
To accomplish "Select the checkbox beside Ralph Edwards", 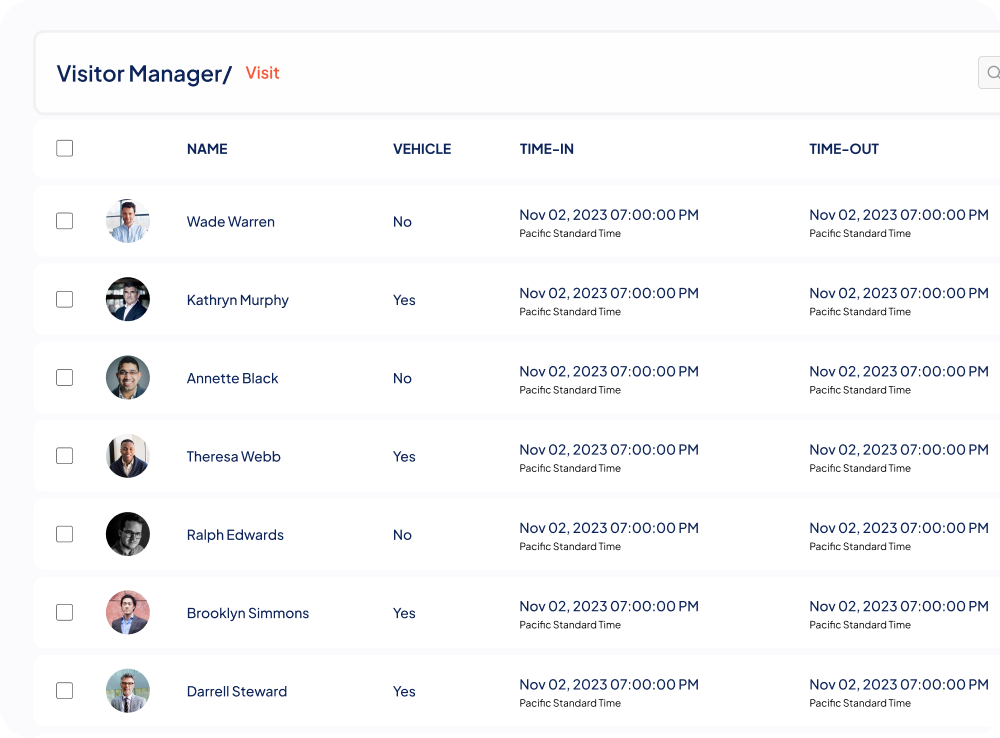I will pyautogui.click(x=65, y=534).
